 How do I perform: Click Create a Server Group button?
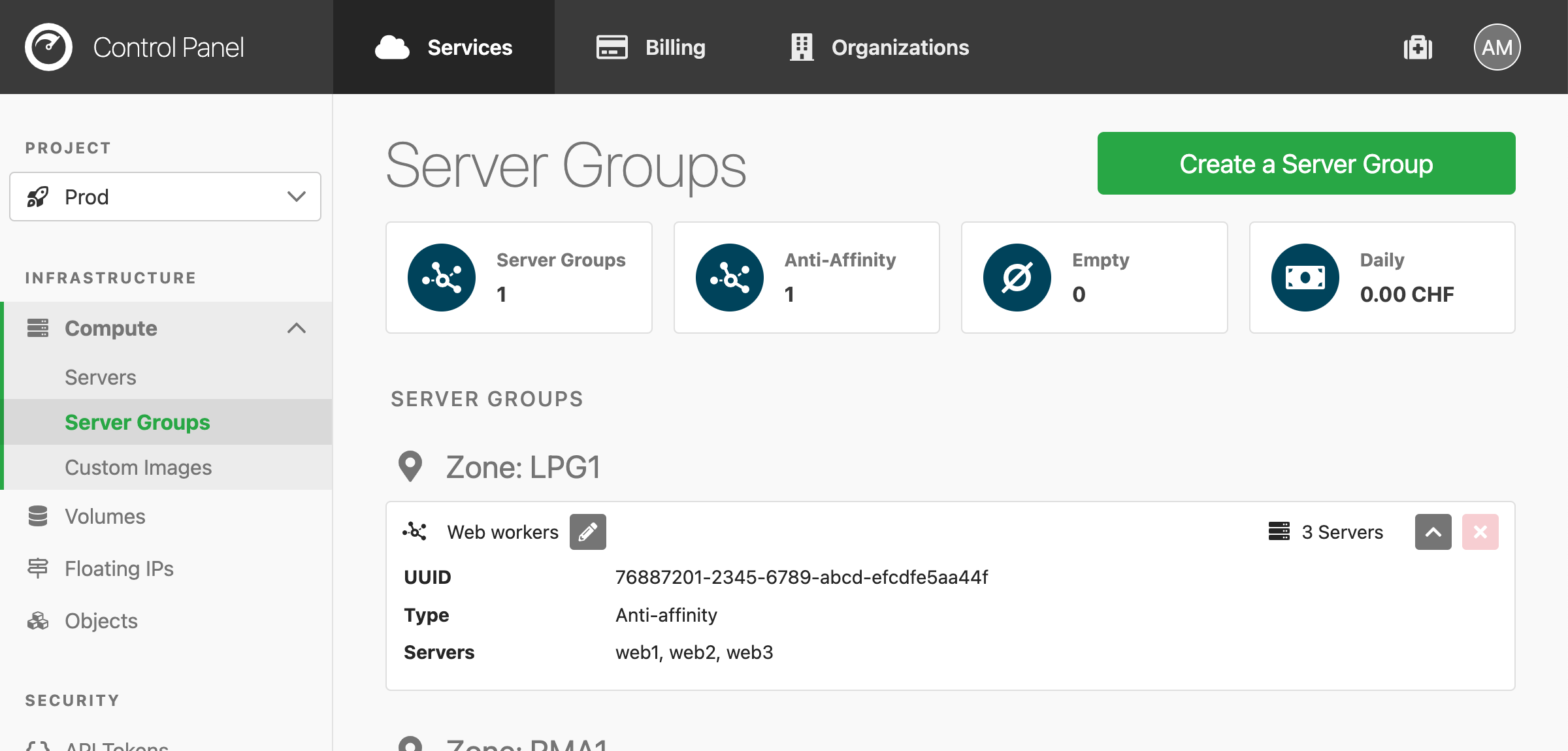pos(1306,162)
